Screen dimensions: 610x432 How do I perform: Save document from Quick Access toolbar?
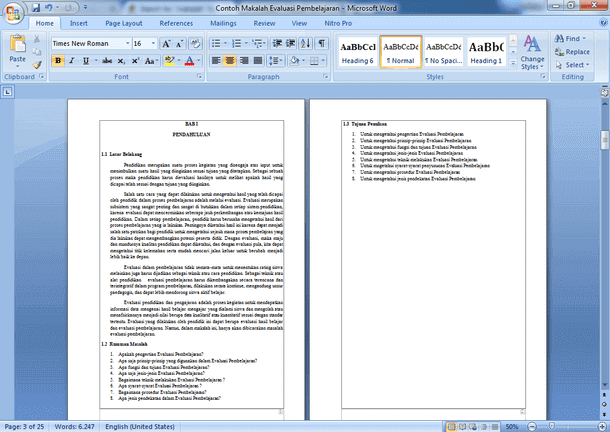(x=36, y=7)
